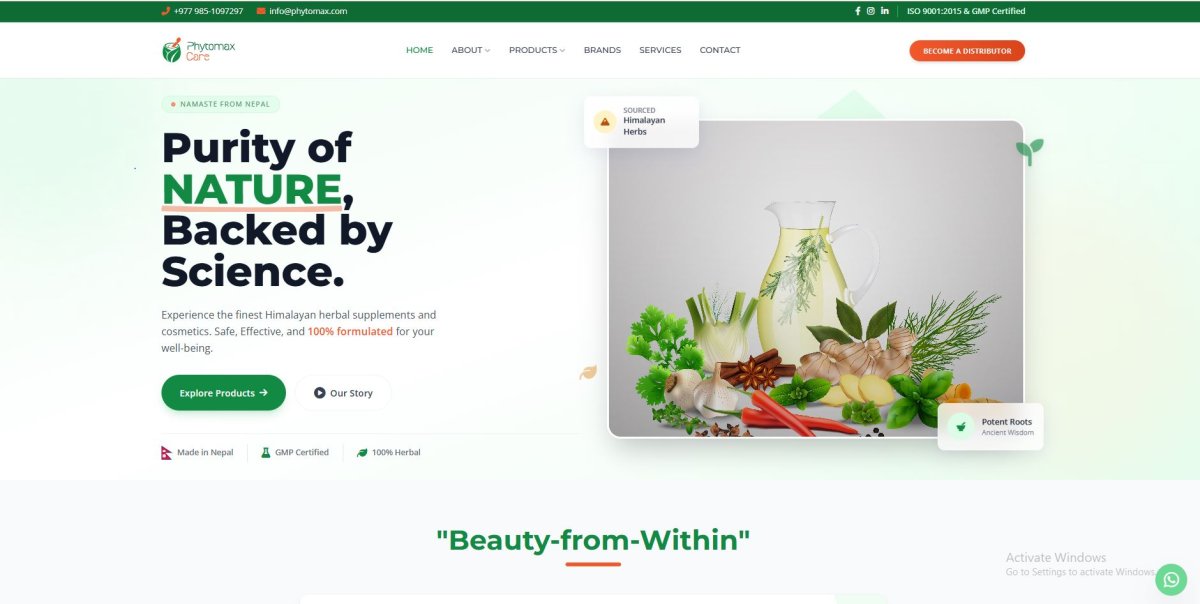Open the SERVICES menu item
This screenshot has height=604, width=1200.
(x=660, y=50)
